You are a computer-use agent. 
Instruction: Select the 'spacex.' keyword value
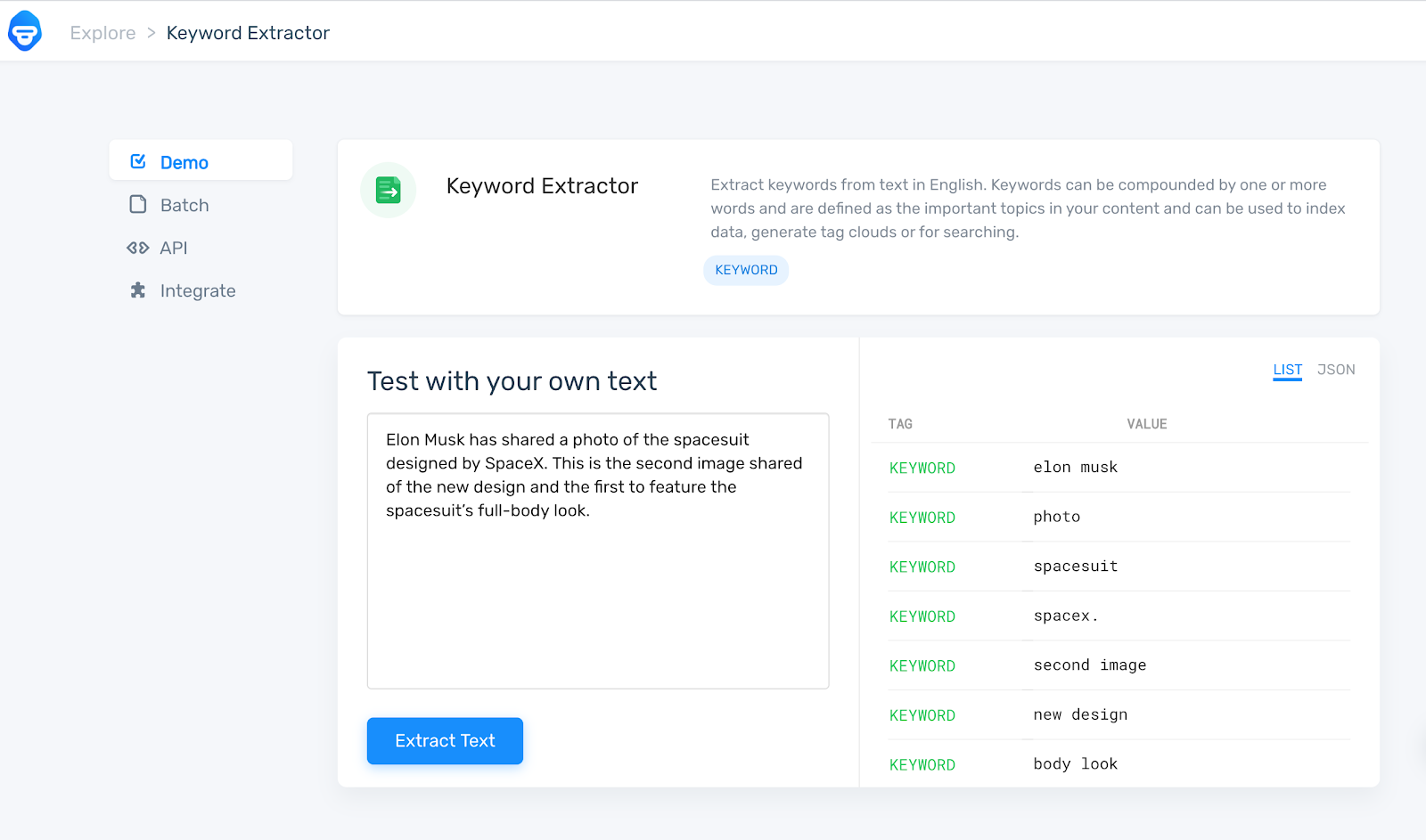click(1066, 616)
